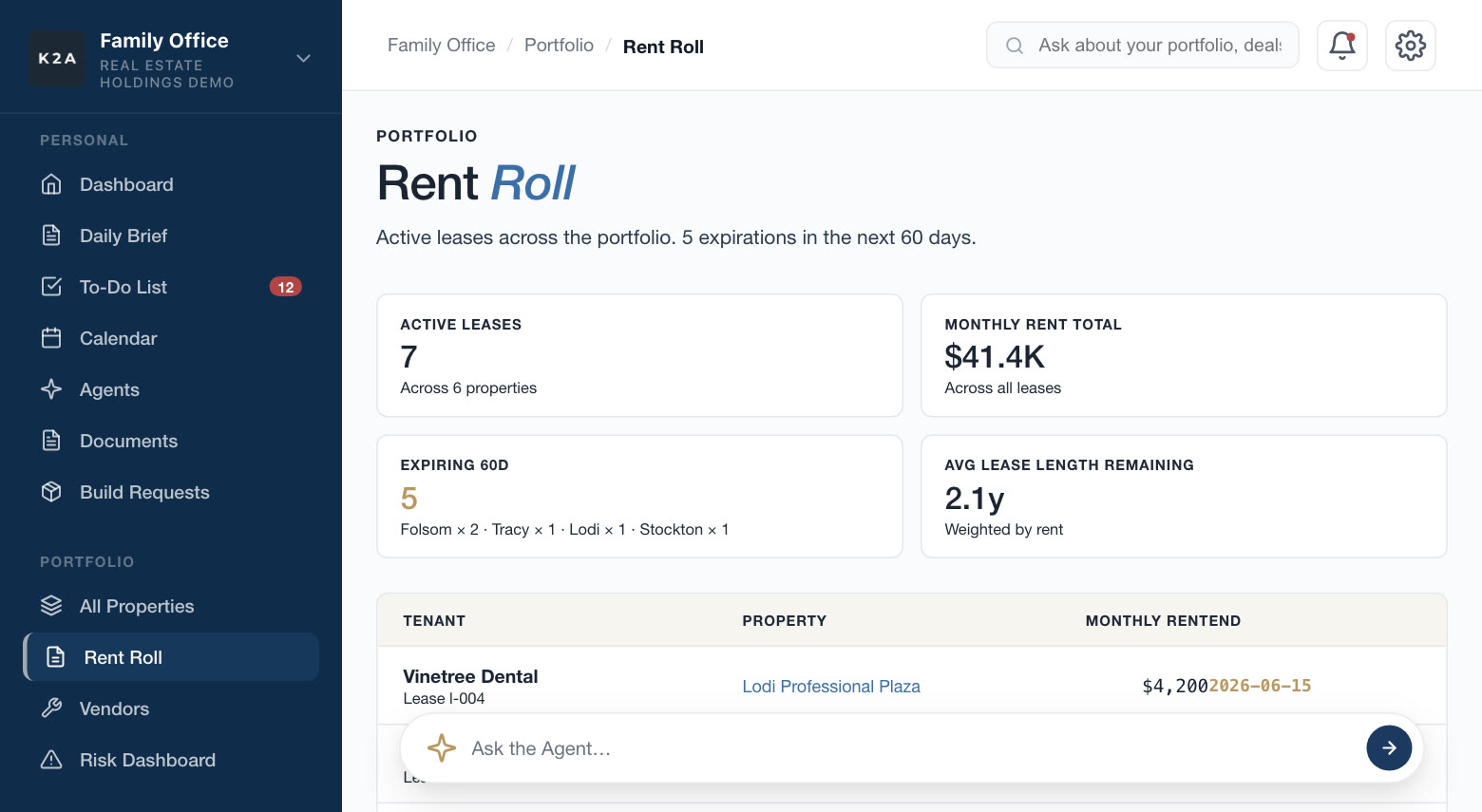
Task: Click the Daily Brief document icon
Action: [51, 236]
